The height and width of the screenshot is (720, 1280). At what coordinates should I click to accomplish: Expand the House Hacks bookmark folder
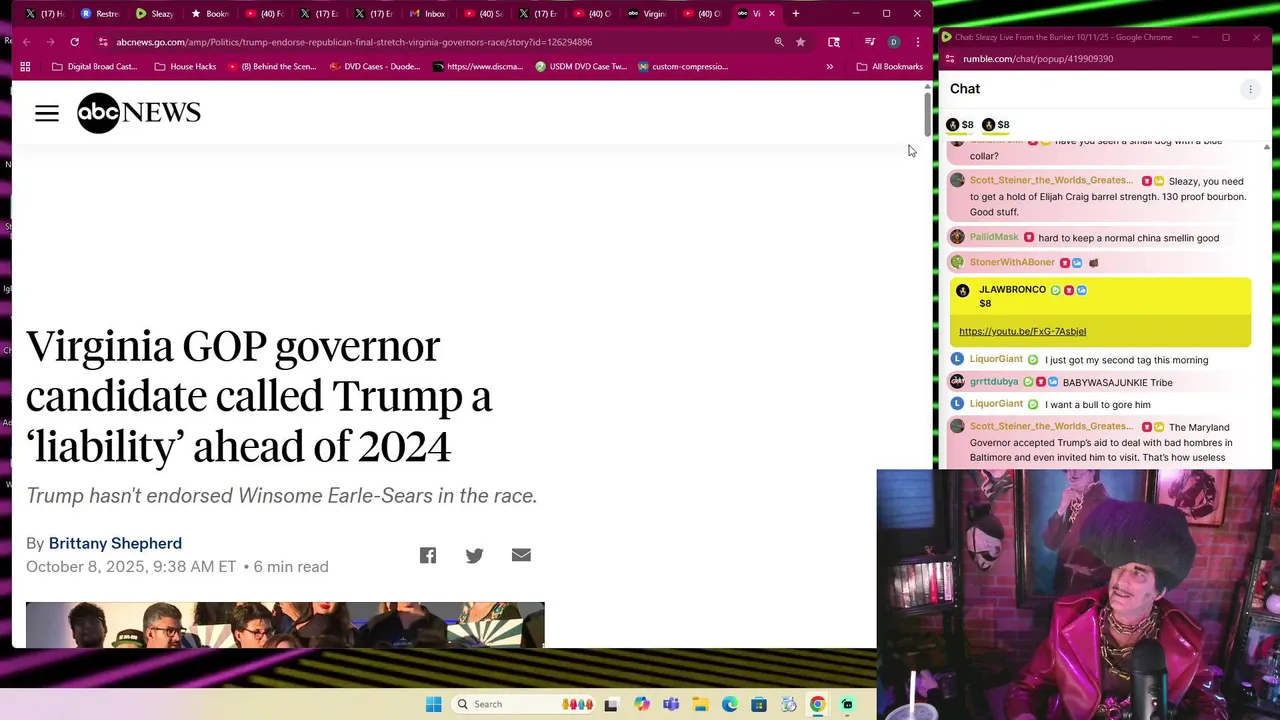pyautogui.click(x=185, y=67)
